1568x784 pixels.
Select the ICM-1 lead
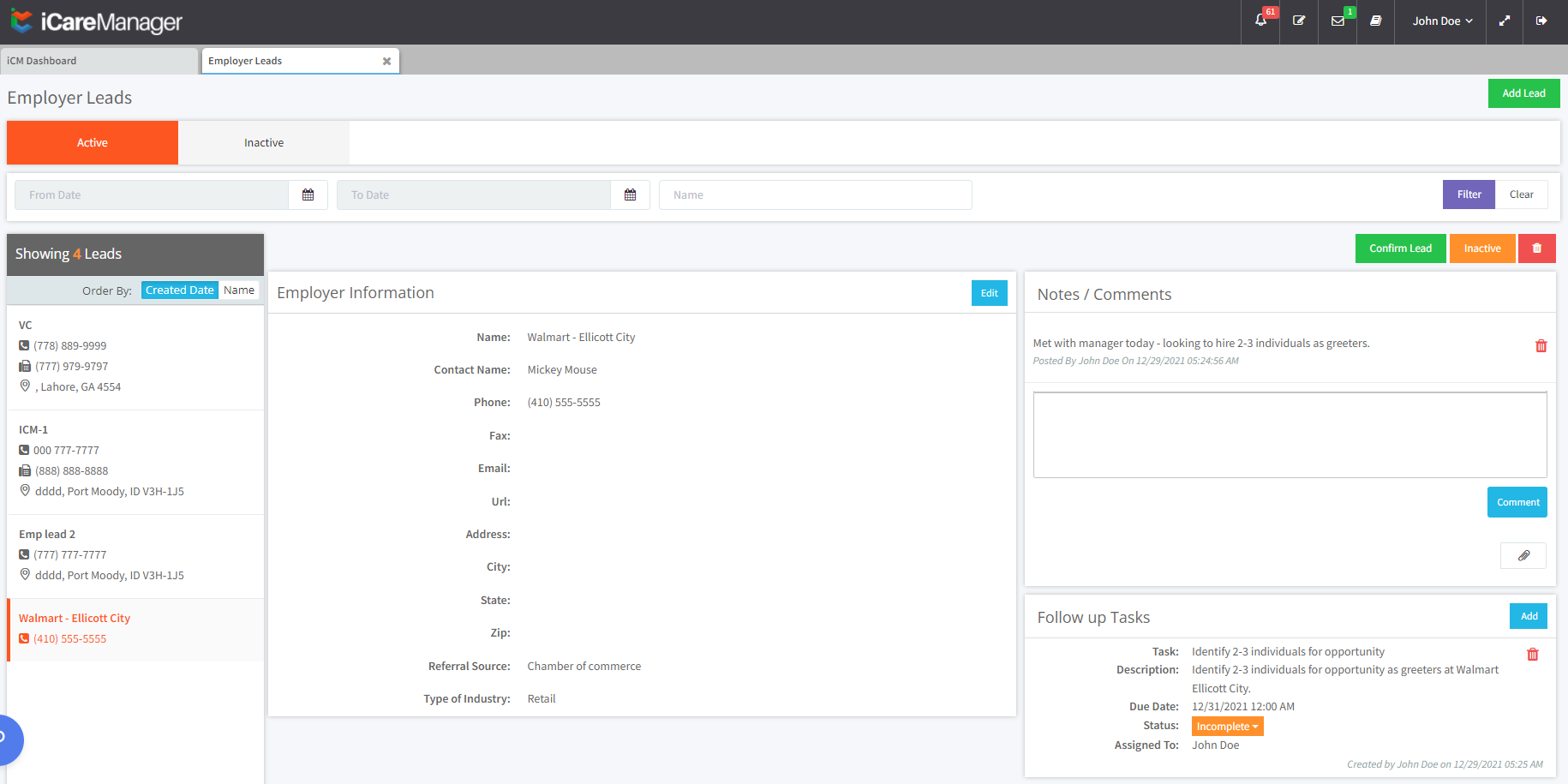pyautogui.click(x=135, y=462)
